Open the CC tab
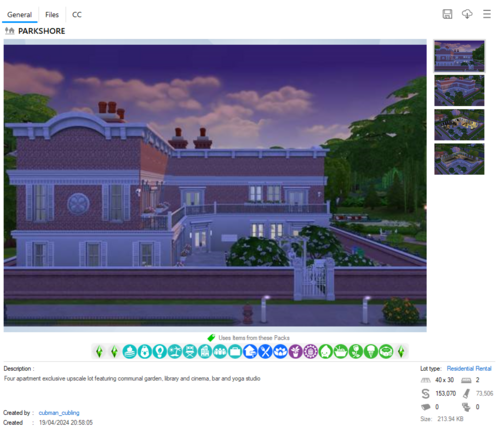This screenshot has height=432, width=500. click(x=77, y=15)
